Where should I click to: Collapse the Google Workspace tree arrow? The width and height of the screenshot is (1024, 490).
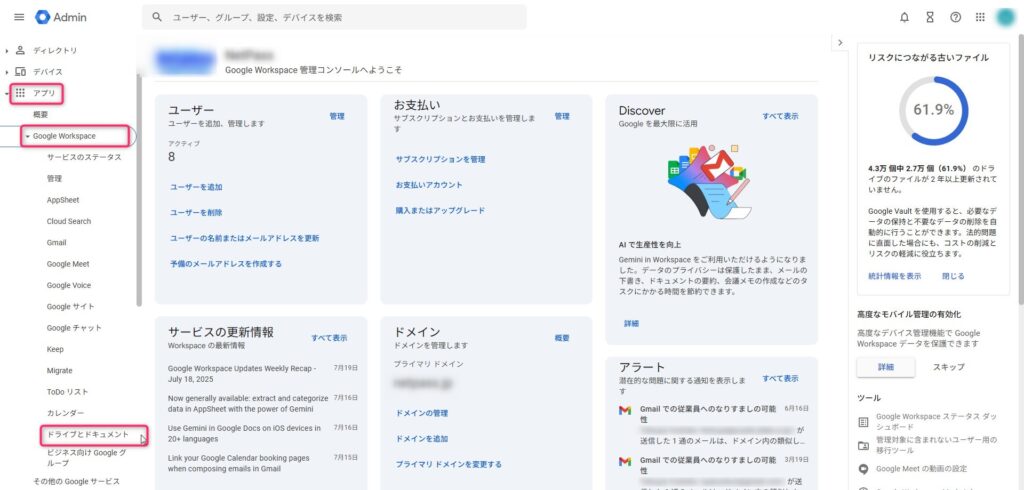click(x=27, y=137)
